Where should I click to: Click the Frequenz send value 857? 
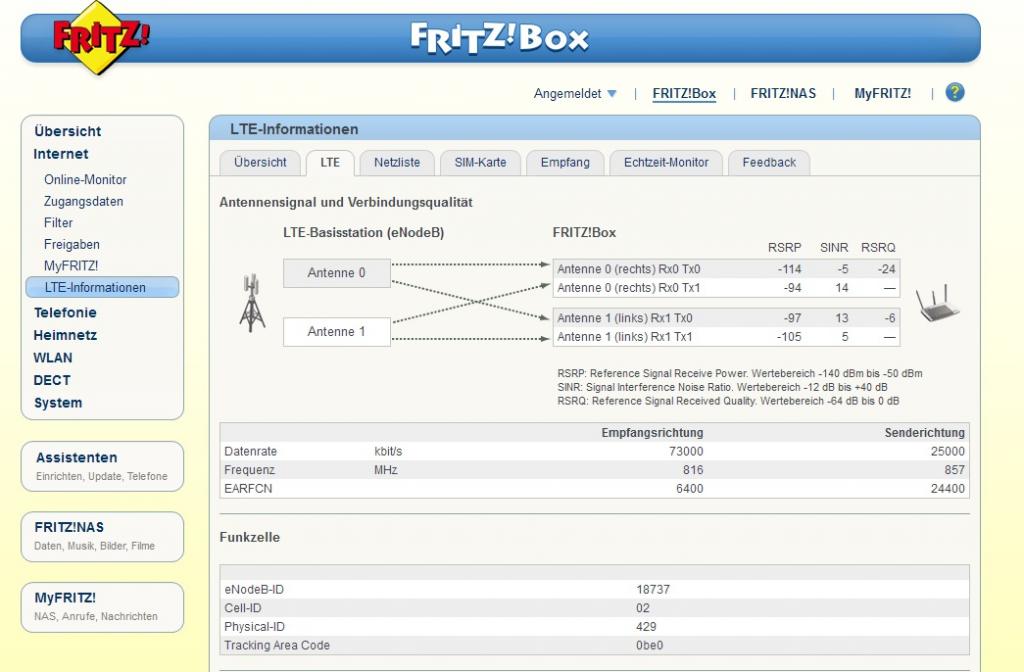tap(954, 470)
